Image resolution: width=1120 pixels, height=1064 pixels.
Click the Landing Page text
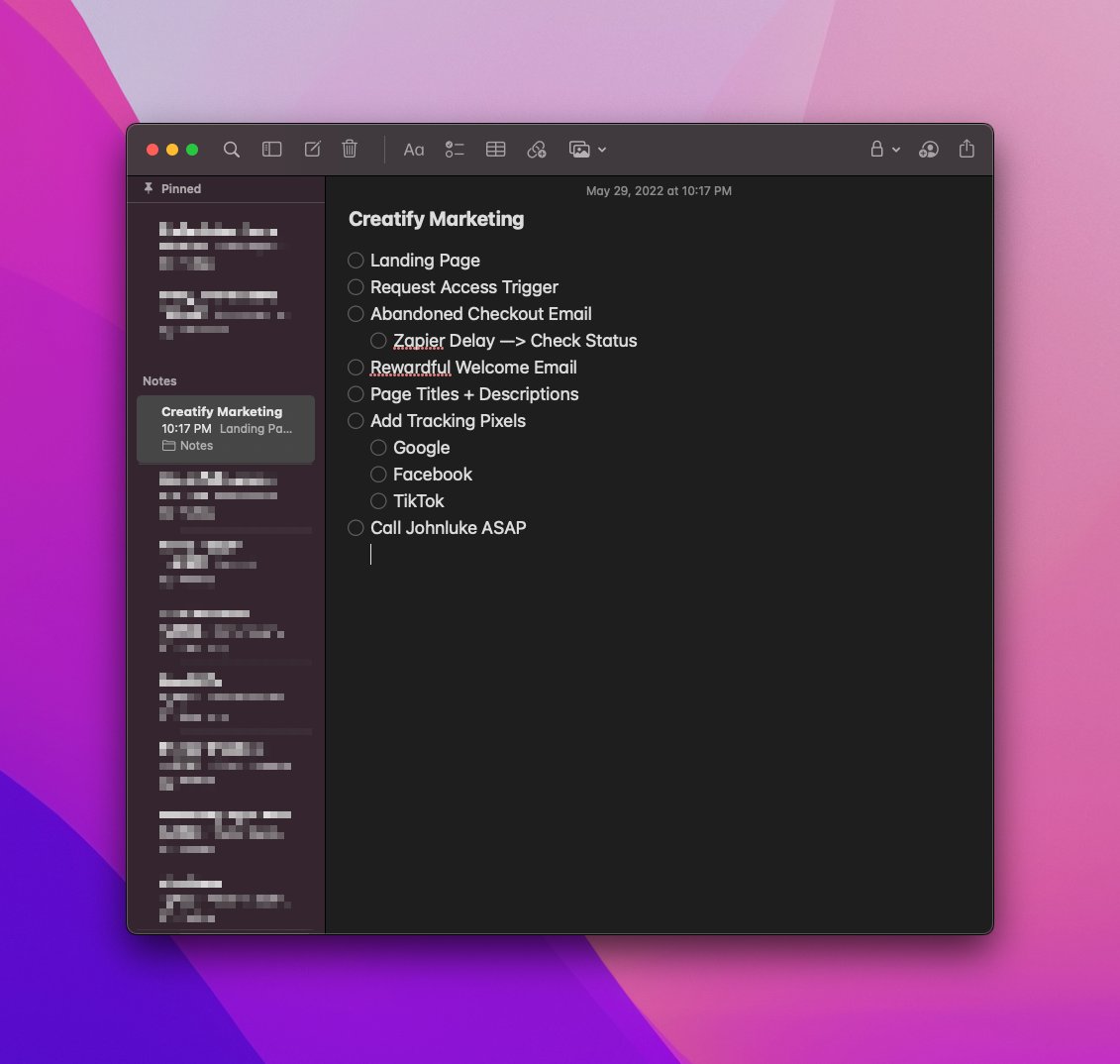(x=425, y=261)
